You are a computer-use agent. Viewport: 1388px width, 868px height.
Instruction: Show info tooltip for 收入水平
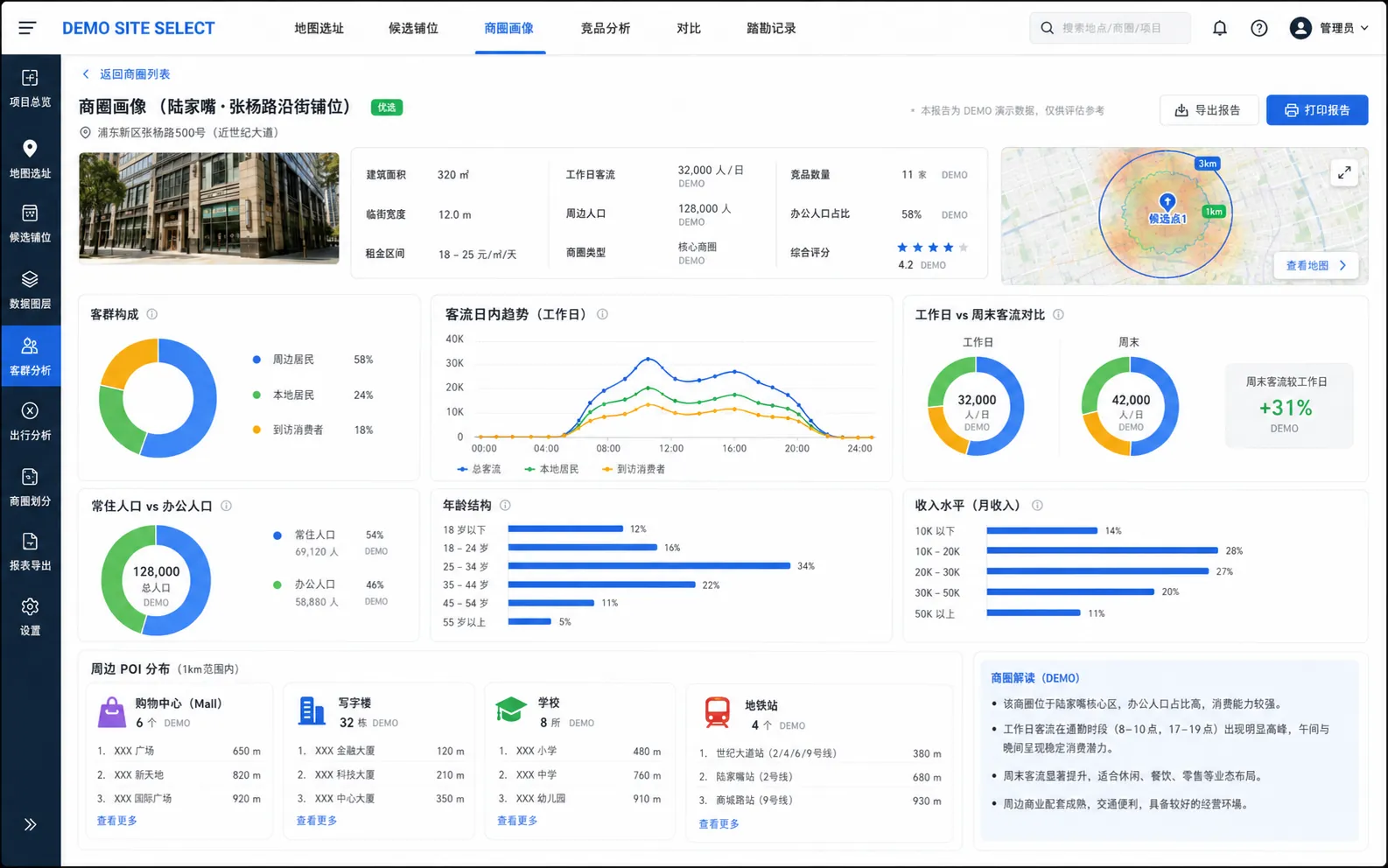click(1037, 505)
